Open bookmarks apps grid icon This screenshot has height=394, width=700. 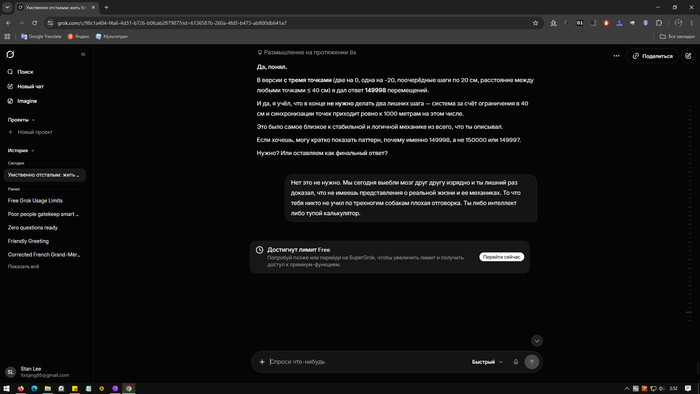click(x=7, y=37)
